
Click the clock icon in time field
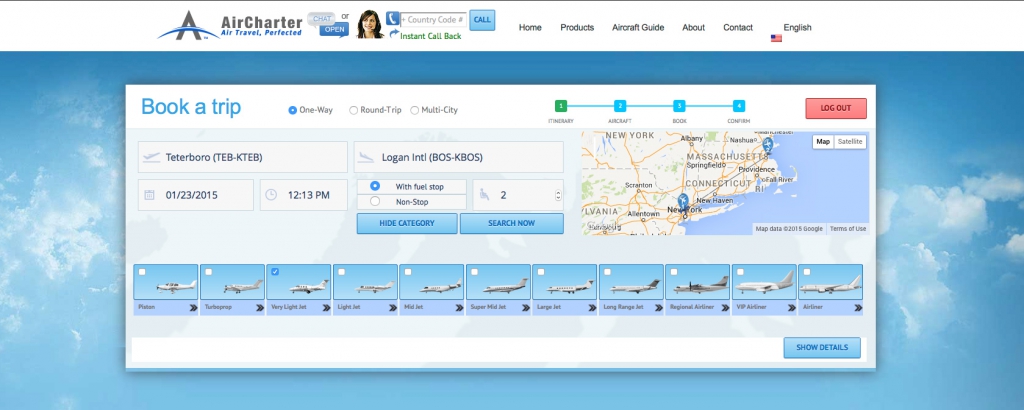[x=271, y=195]
